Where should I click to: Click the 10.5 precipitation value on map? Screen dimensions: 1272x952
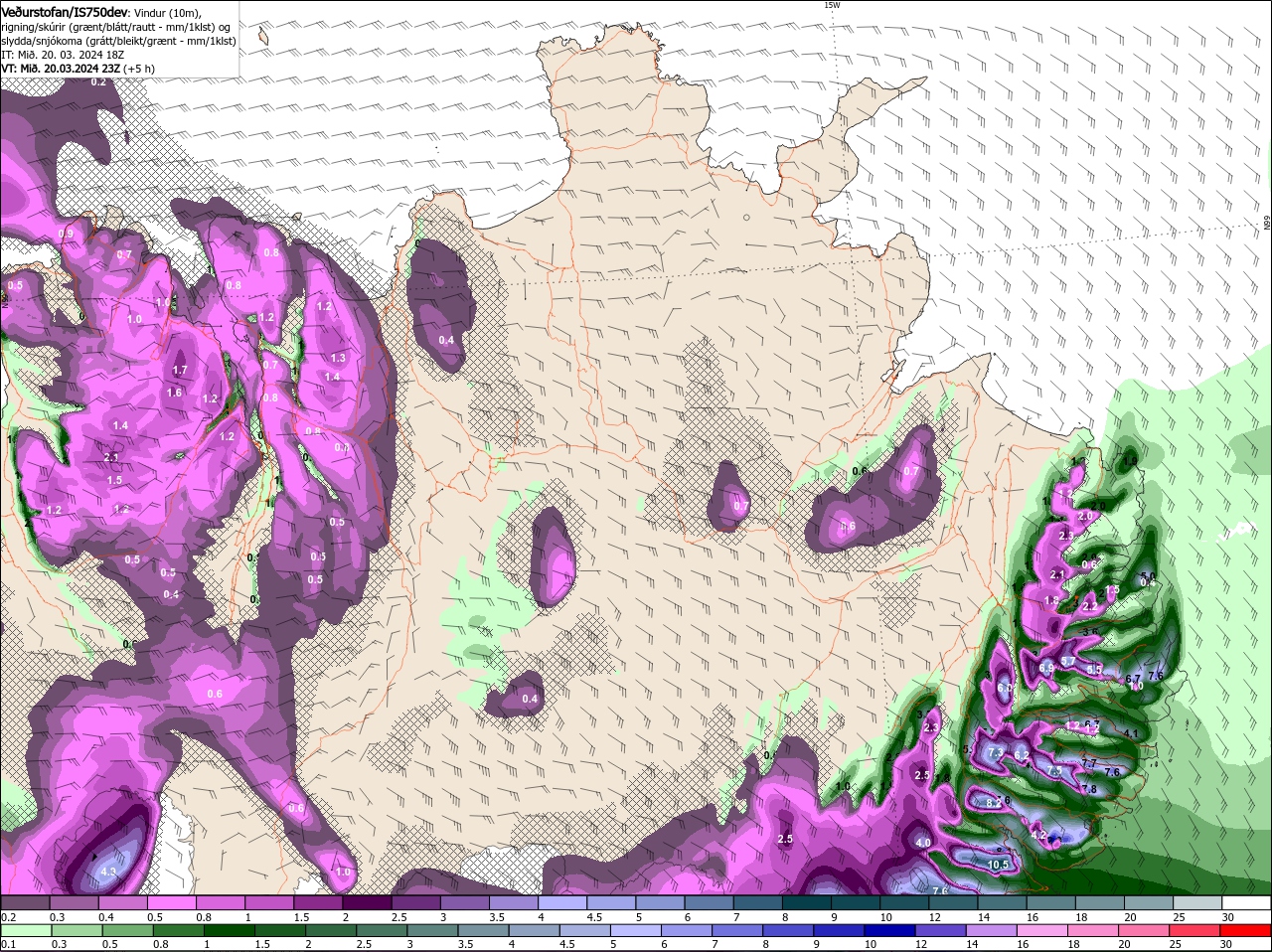click(x=999, y=866)
